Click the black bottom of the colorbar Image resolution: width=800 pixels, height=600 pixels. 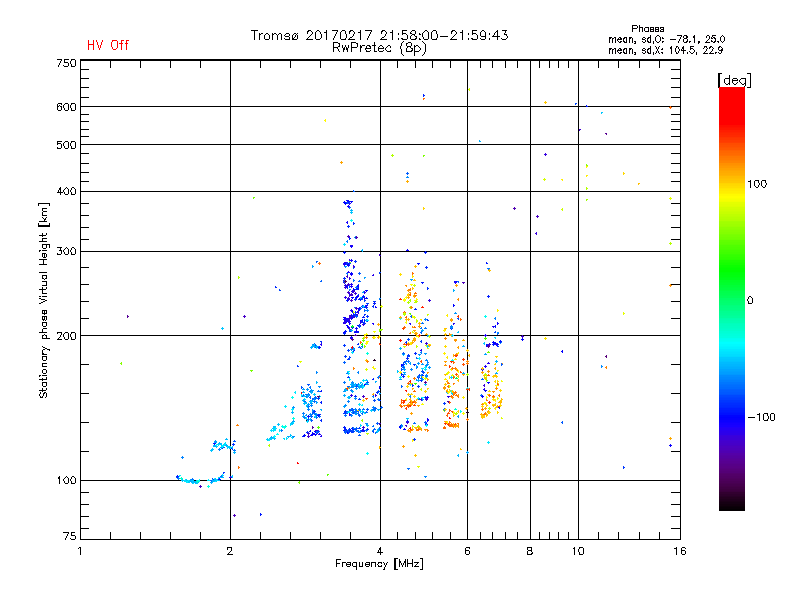pyautogui.click(x=732, y=503)
